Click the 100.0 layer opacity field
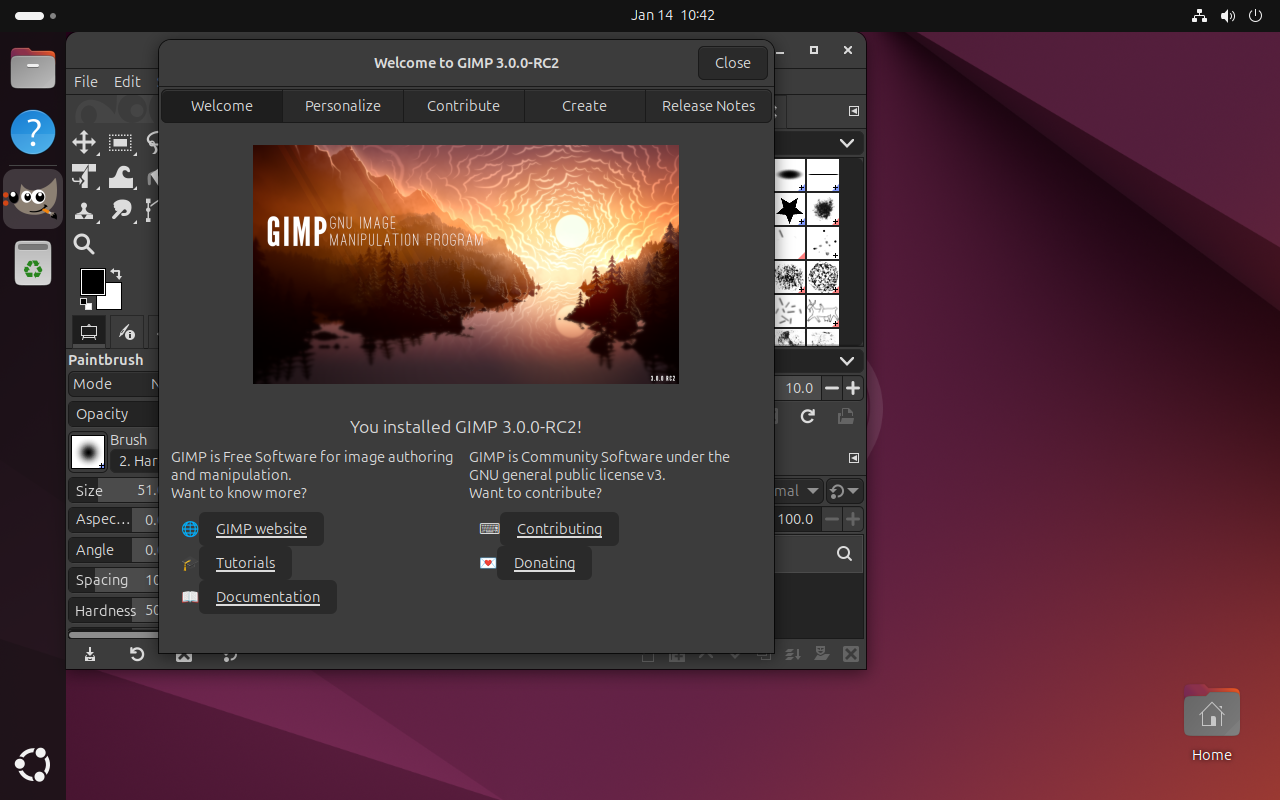Image resolution: width=1280 pixels, height=800 pixels. pos(798,519)
